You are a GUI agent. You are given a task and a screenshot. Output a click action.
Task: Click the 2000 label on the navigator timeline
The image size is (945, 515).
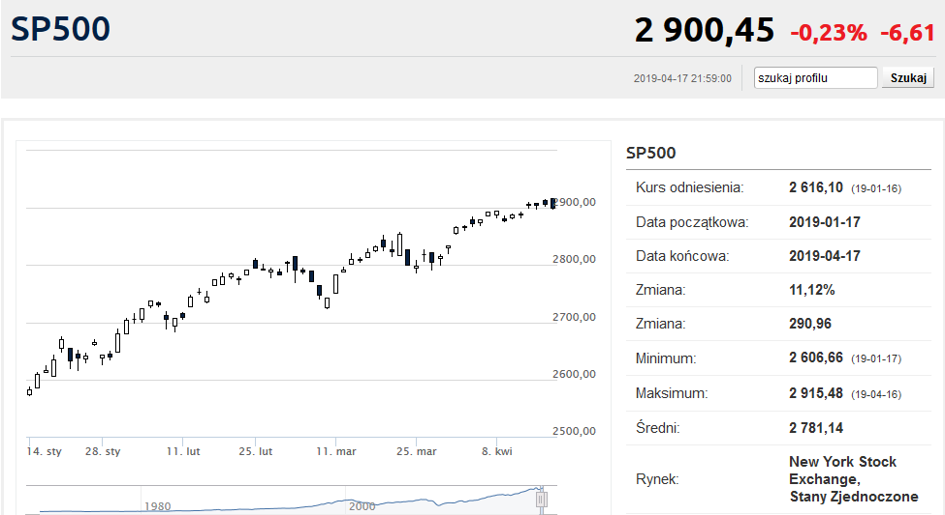click(362, 506)
